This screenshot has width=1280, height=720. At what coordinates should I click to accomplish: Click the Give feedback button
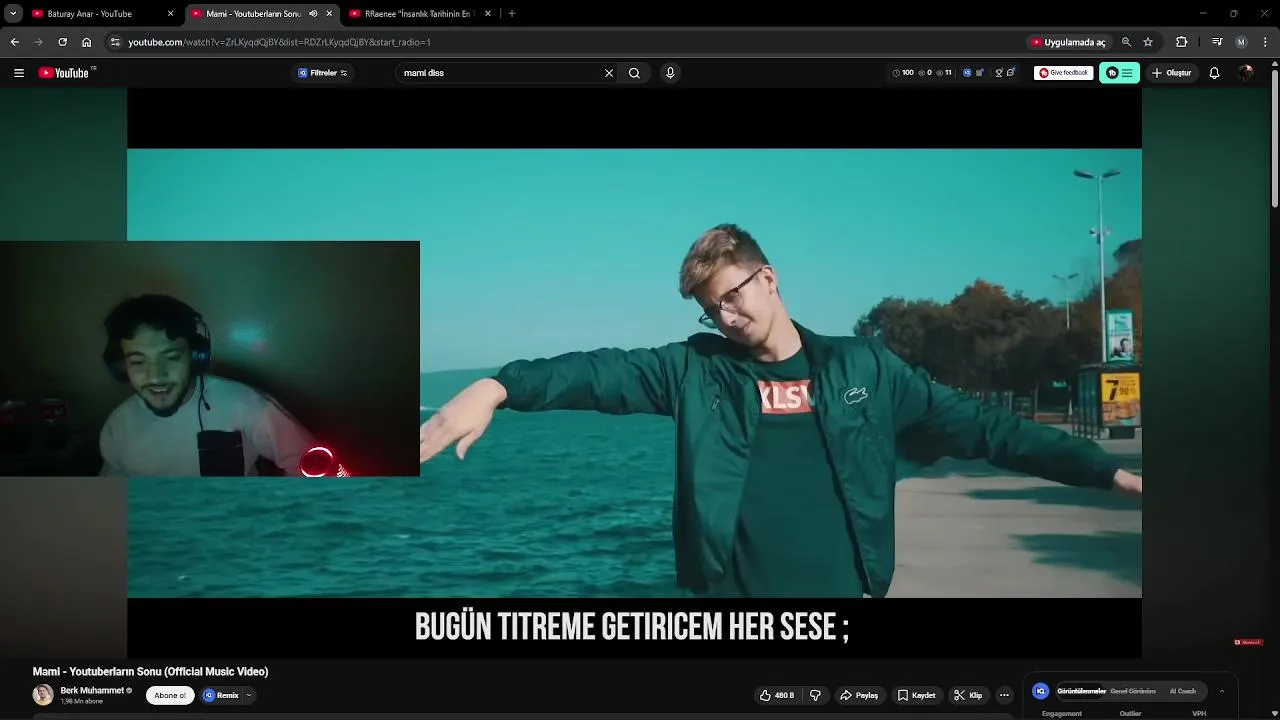(x=1063, y=73)
